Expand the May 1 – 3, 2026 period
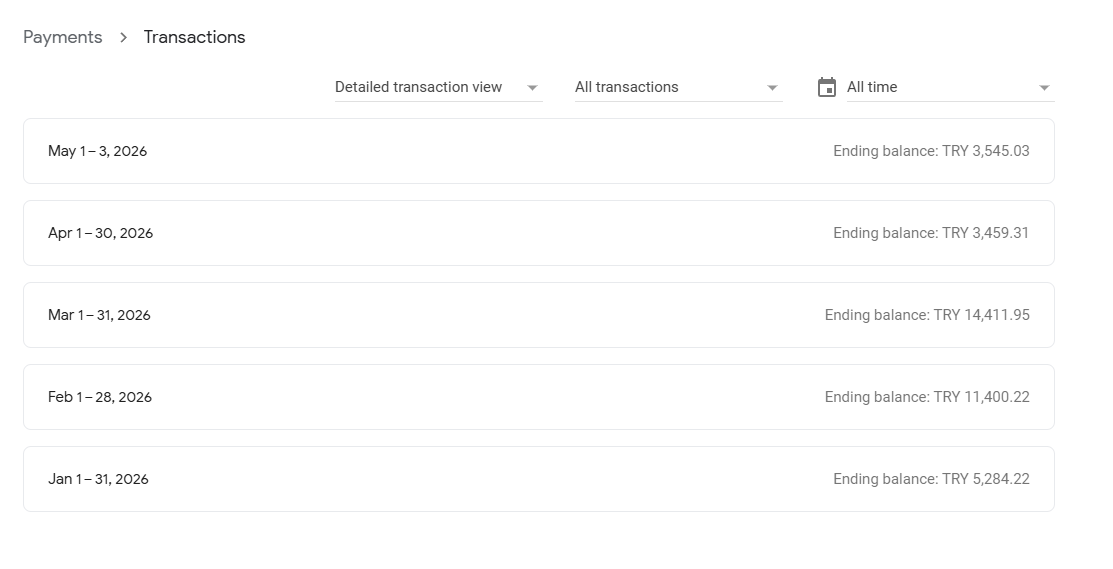This screenshot has height=569, width=1113. click(x=539, y=151)
